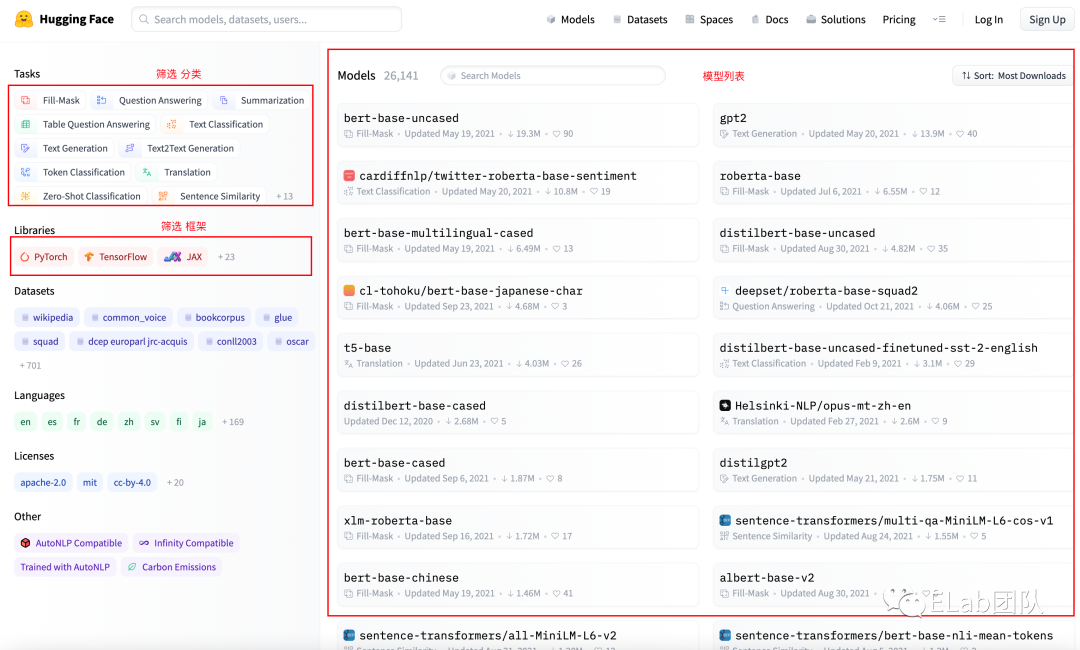The height and width of the screenshot is (650, 1080).
Task: Click the Text Classification task icon in Tasks filter
Action: [172, 125]
